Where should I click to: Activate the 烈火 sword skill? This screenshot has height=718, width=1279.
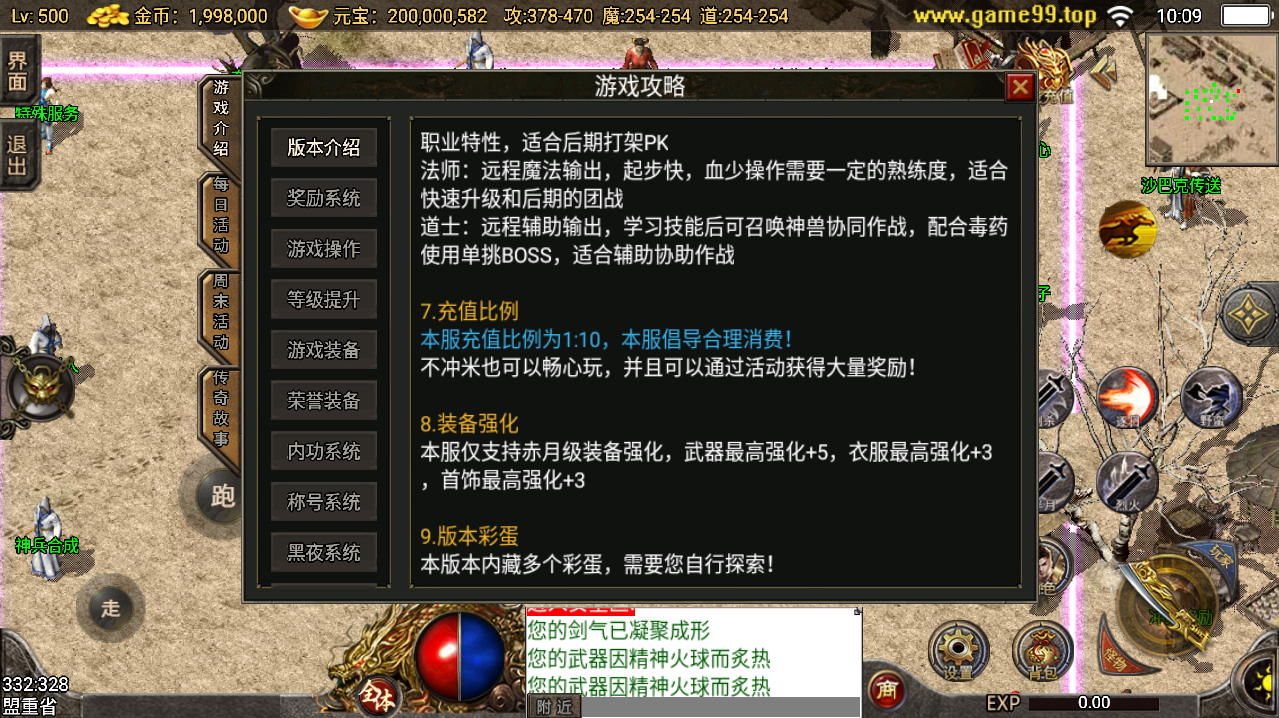pos(1126,483)
